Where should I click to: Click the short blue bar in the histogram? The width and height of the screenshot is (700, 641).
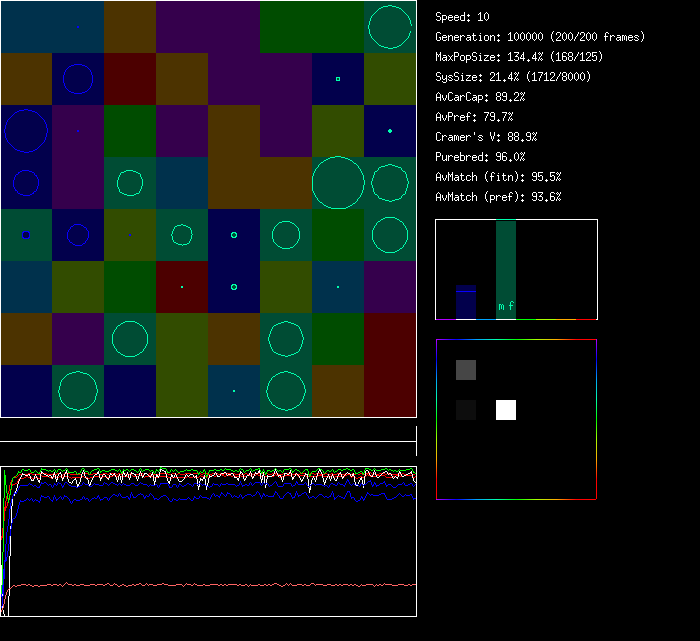(x=466, y=303)
